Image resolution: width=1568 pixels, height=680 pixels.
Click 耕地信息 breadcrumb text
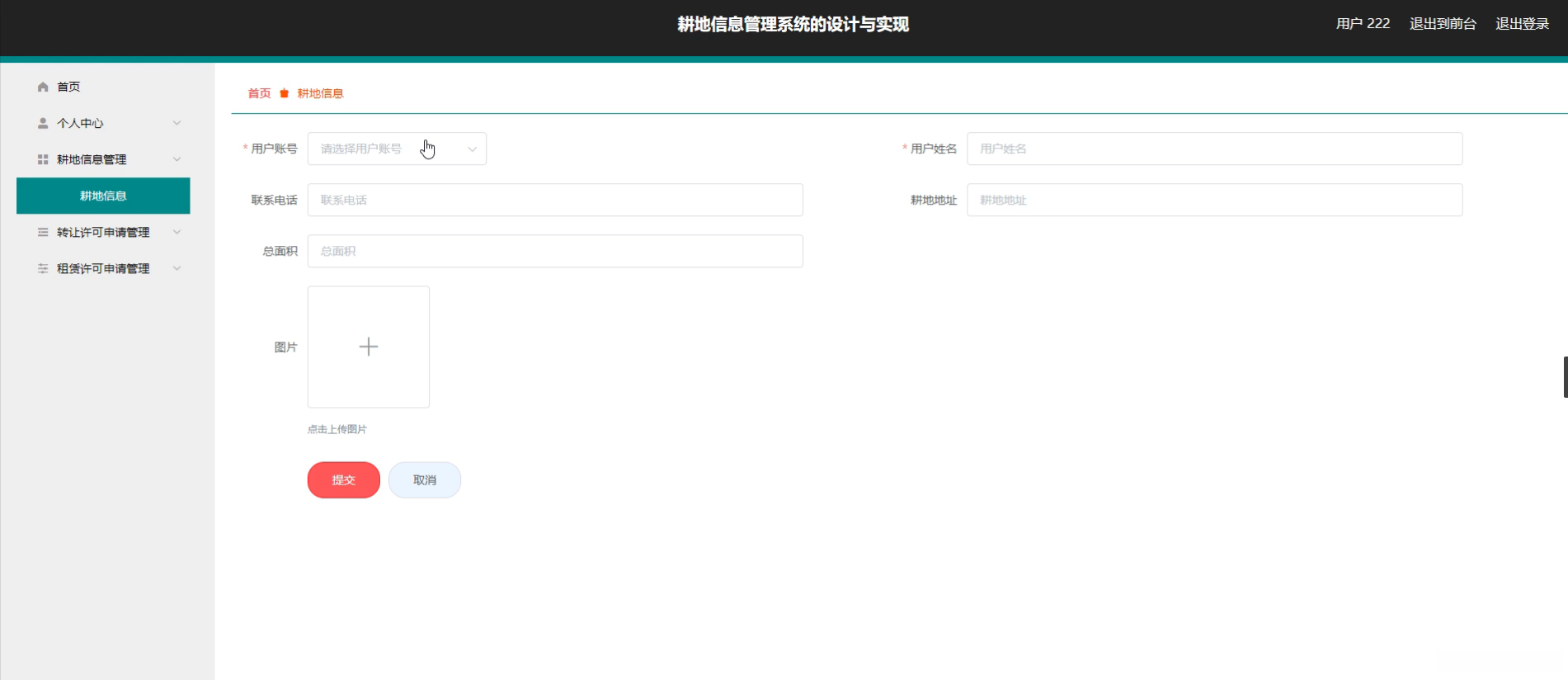click(320, 93)
